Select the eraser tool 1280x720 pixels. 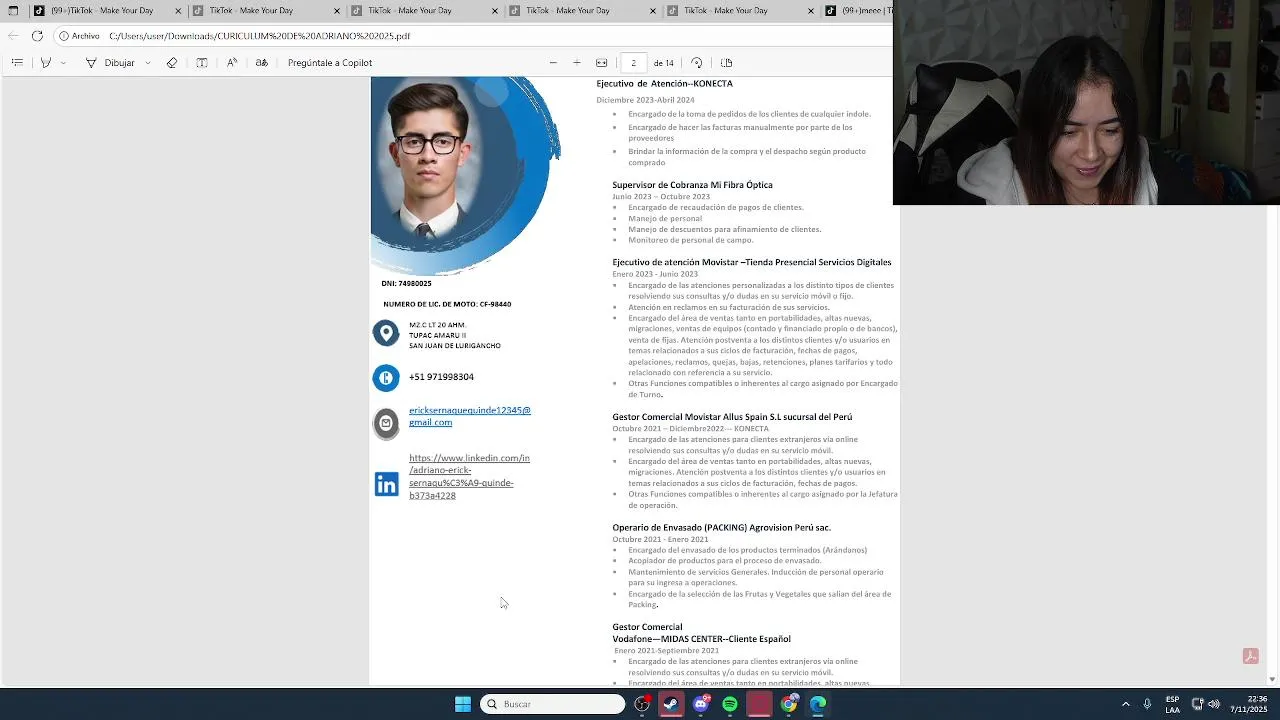click(172, 62)
